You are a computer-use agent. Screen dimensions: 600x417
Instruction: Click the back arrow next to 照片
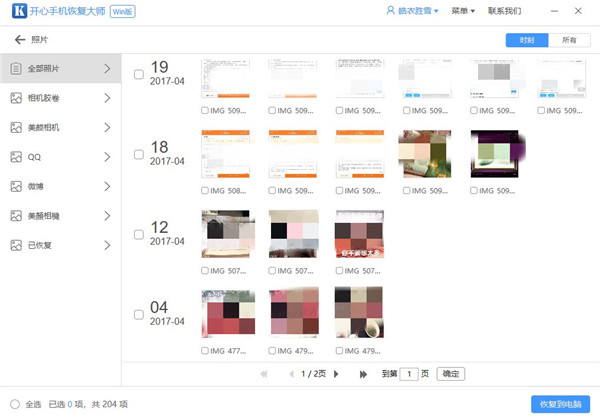pyautogui.click(x=19, y=40)
